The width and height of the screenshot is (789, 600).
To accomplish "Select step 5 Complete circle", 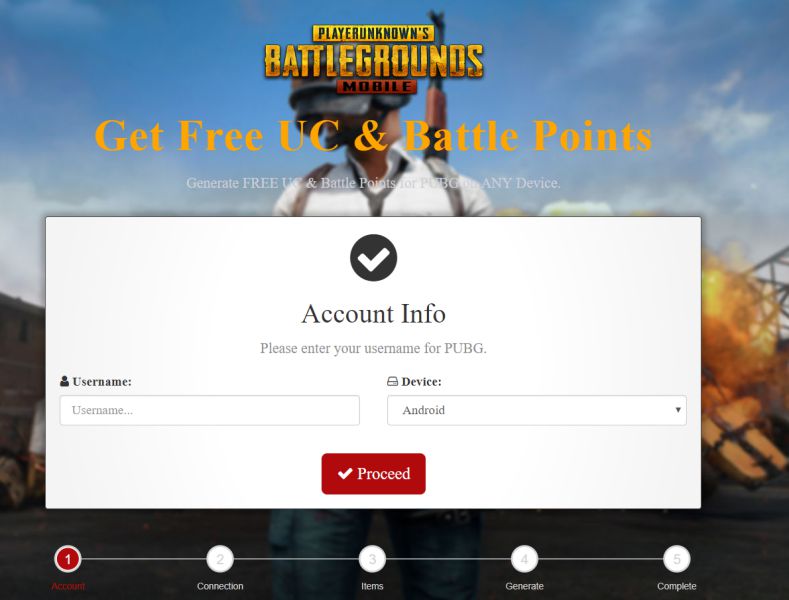I will 677,559.
